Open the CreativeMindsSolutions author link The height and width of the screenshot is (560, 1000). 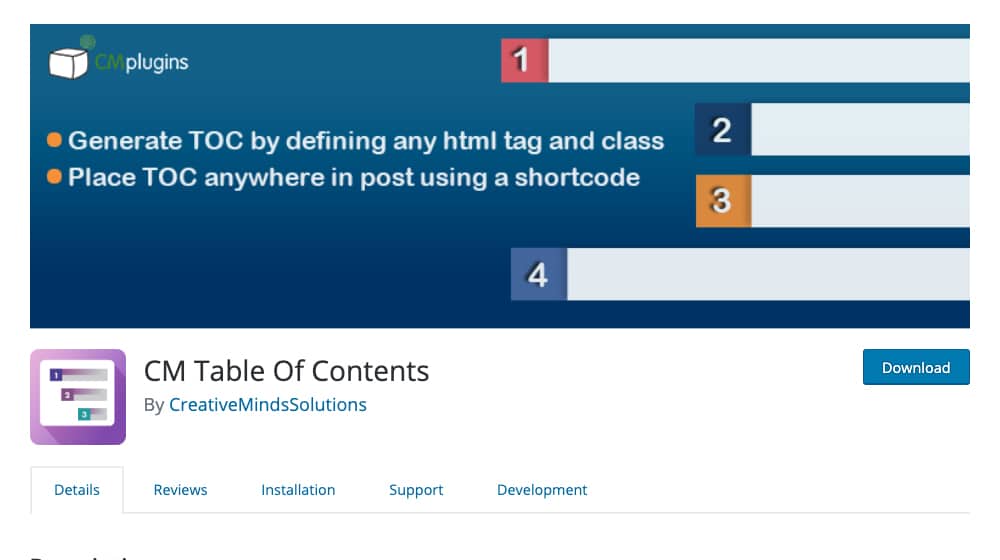[267, 404]
